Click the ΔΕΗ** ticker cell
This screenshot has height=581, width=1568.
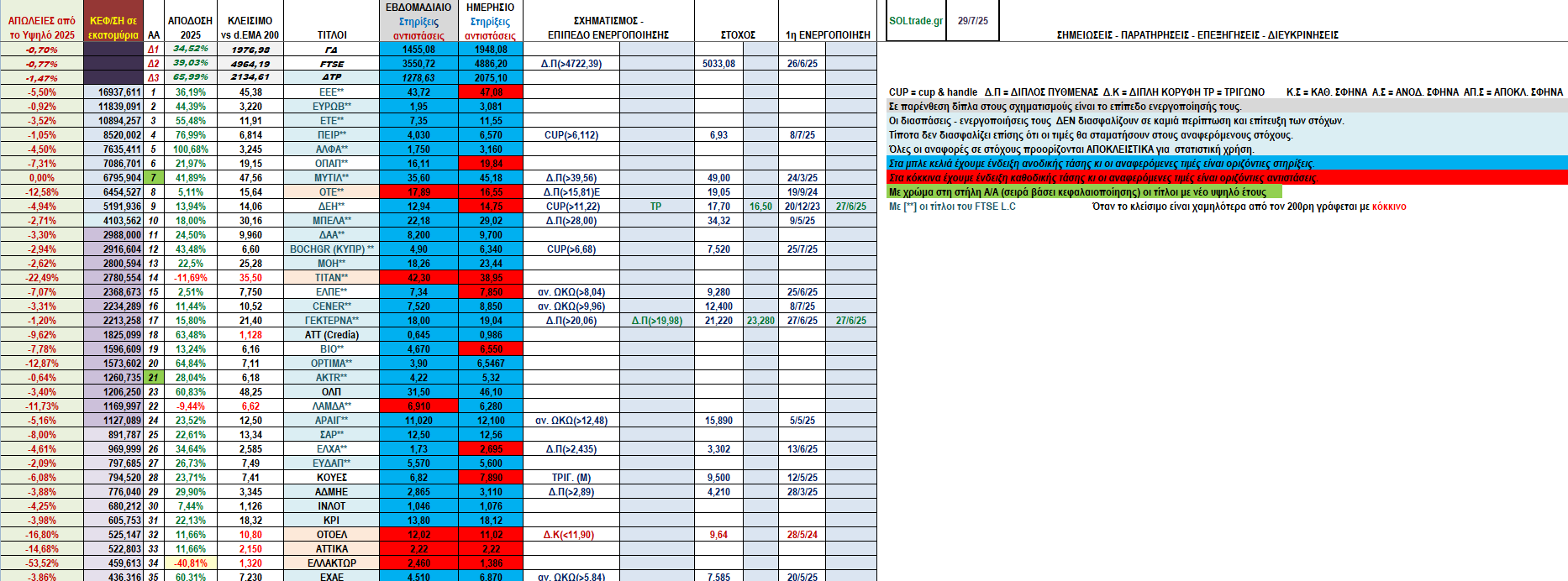[332, 207]
